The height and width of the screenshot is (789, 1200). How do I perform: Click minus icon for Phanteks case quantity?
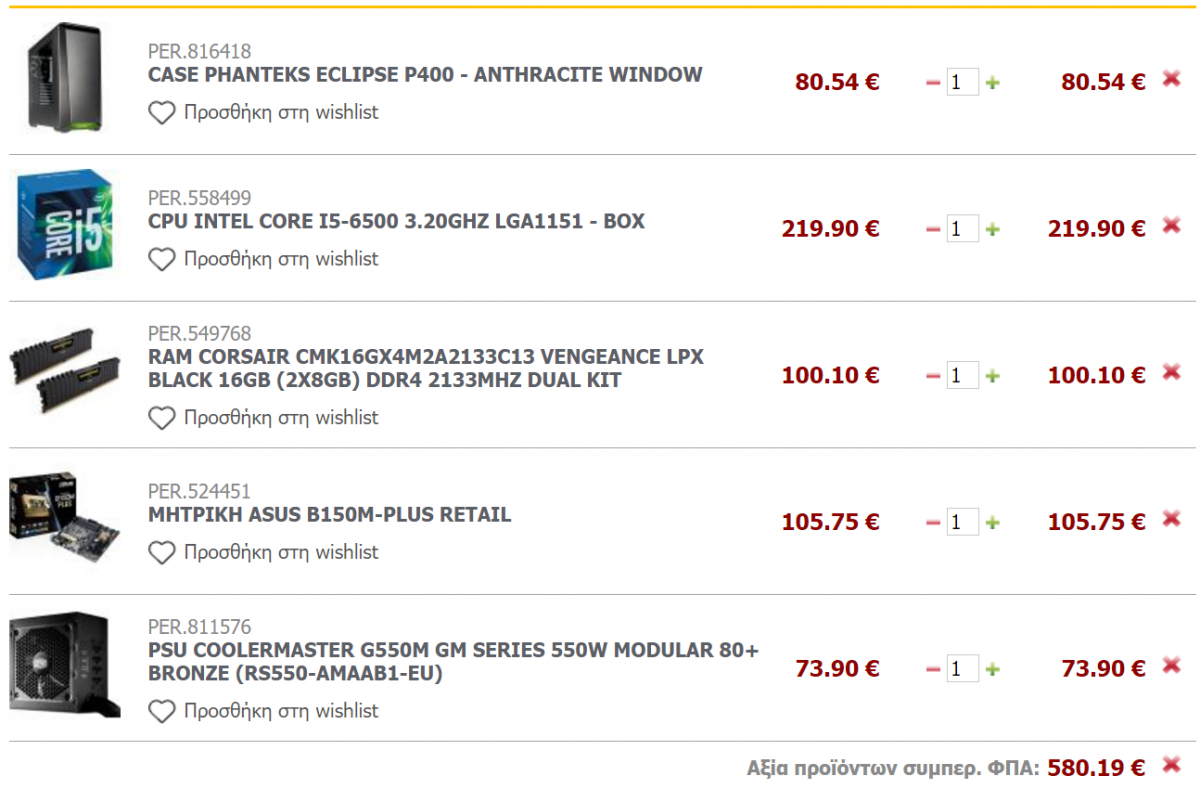point(933,83)
